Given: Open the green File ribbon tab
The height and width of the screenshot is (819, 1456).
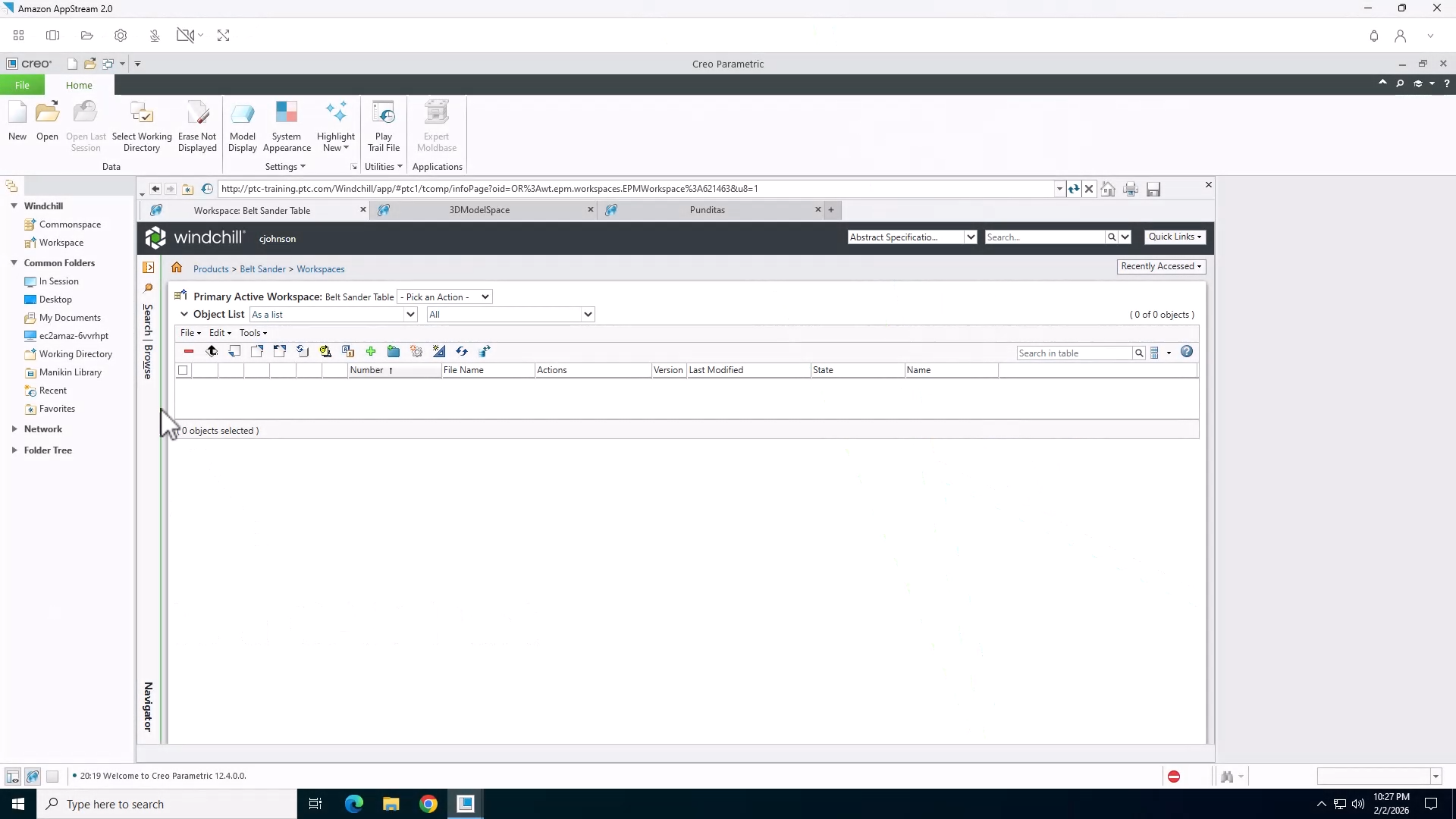Looking at the screenshot, I should click(x=22, y=85).
